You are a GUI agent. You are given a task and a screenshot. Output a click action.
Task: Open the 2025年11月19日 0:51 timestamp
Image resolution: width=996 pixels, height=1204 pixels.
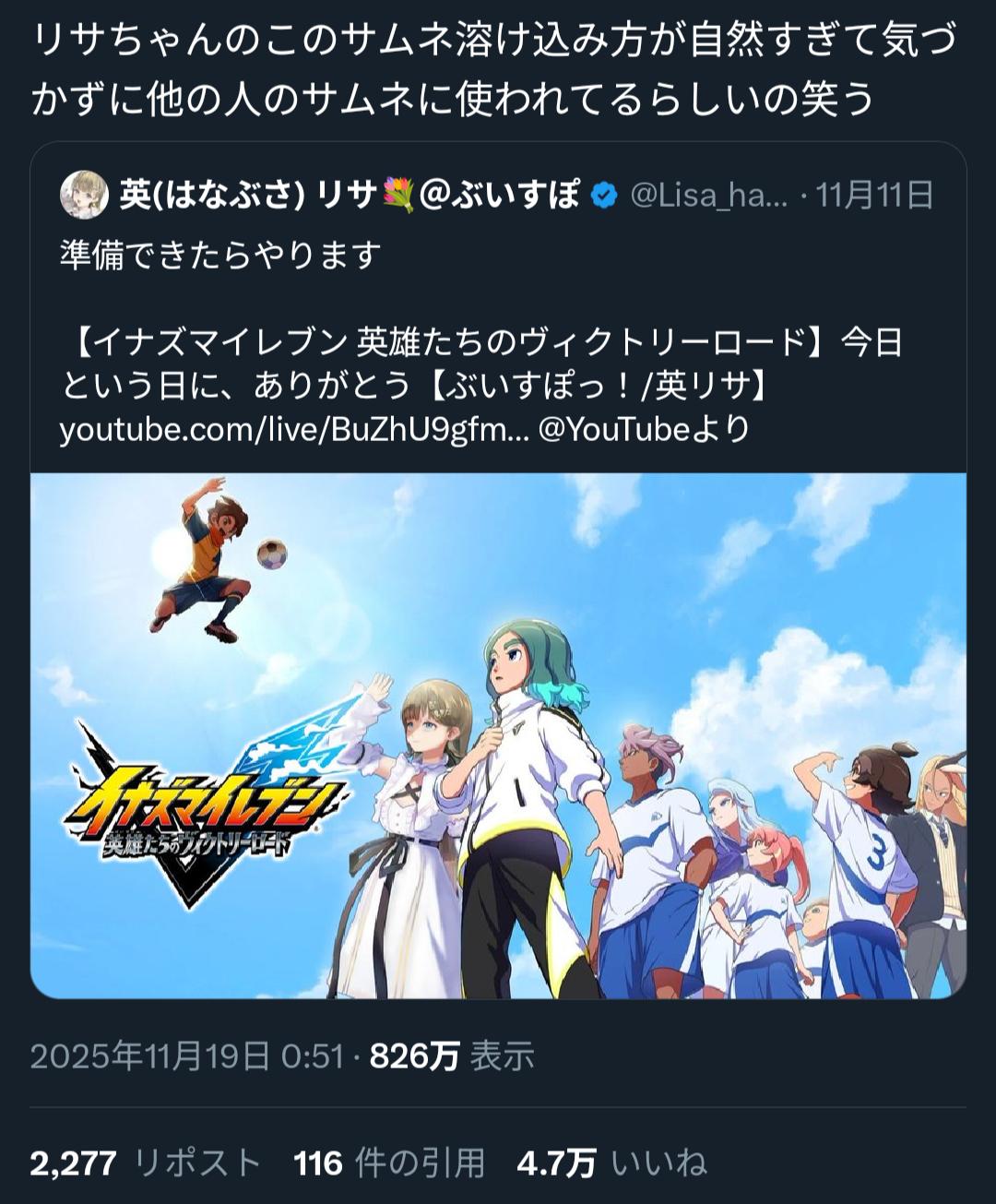click(186, 1056)
